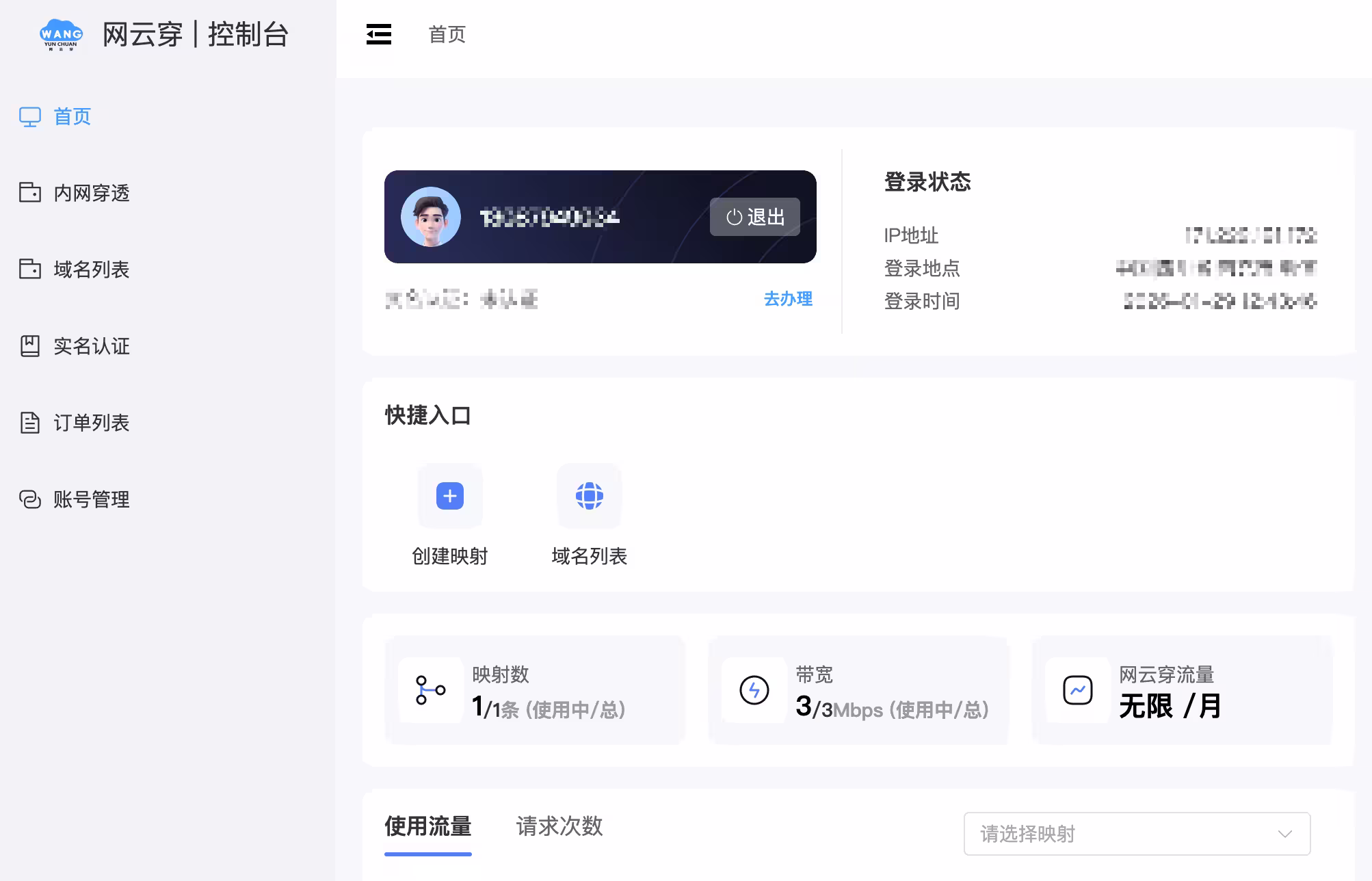Click the globe 域名列表 shortcut icon
Viewport: 1372px width, 881px height.
click(590, 496)
